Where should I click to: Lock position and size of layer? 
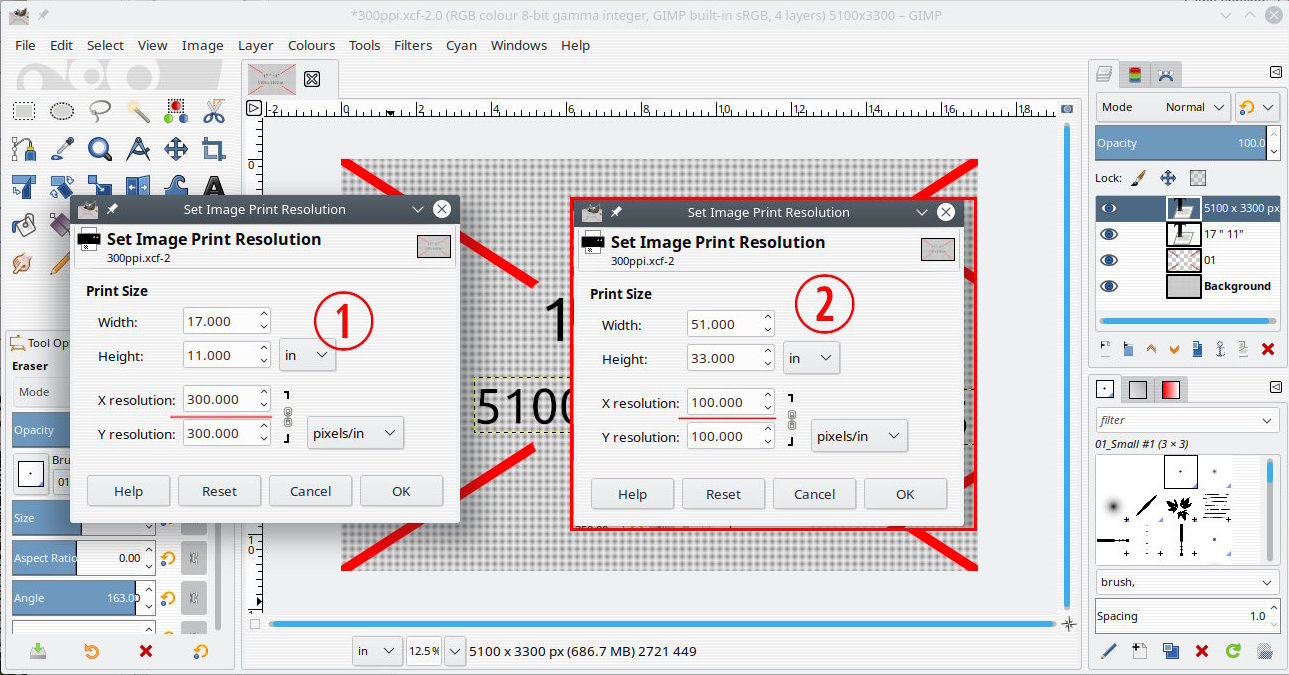coord(1167,178)
